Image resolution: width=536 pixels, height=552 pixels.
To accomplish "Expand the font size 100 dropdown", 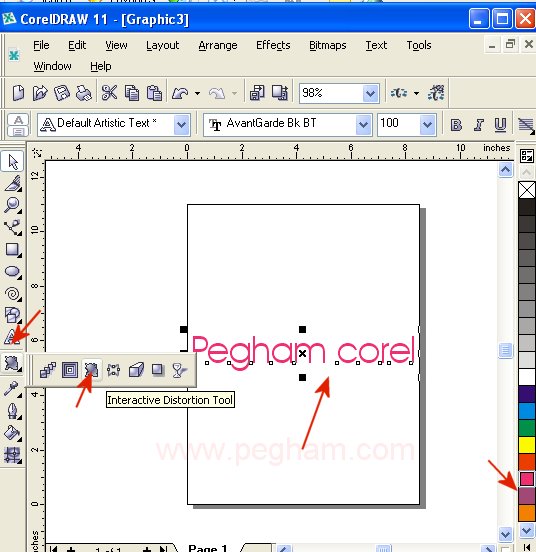I will click(x=427, y=124).
